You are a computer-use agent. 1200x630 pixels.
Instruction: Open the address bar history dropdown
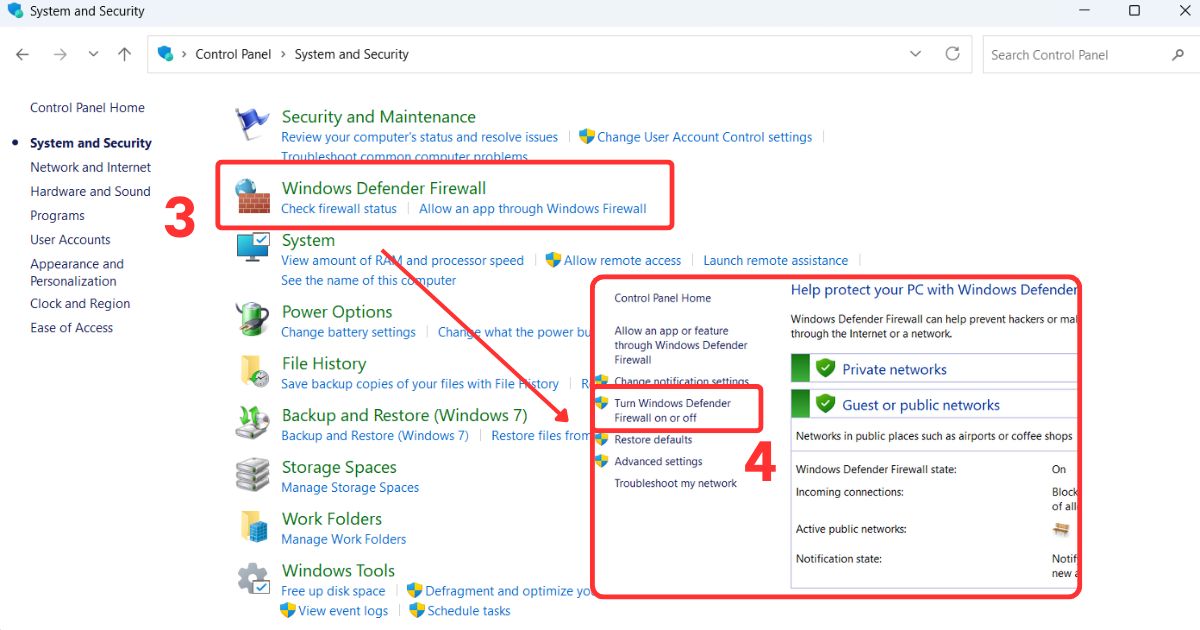tap(915, 54)
